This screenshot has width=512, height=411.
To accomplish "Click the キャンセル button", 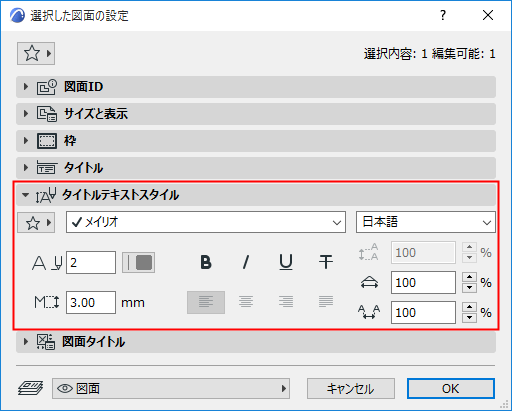I will point(351,388).
